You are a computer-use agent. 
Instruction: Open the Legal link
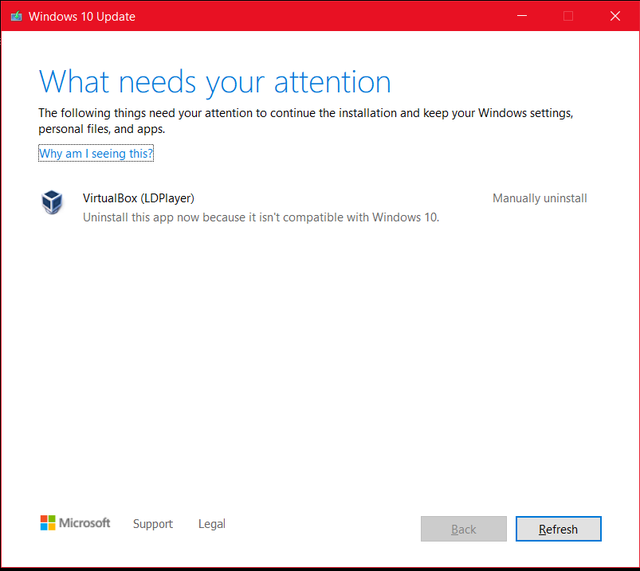click(x=211, y=524)
